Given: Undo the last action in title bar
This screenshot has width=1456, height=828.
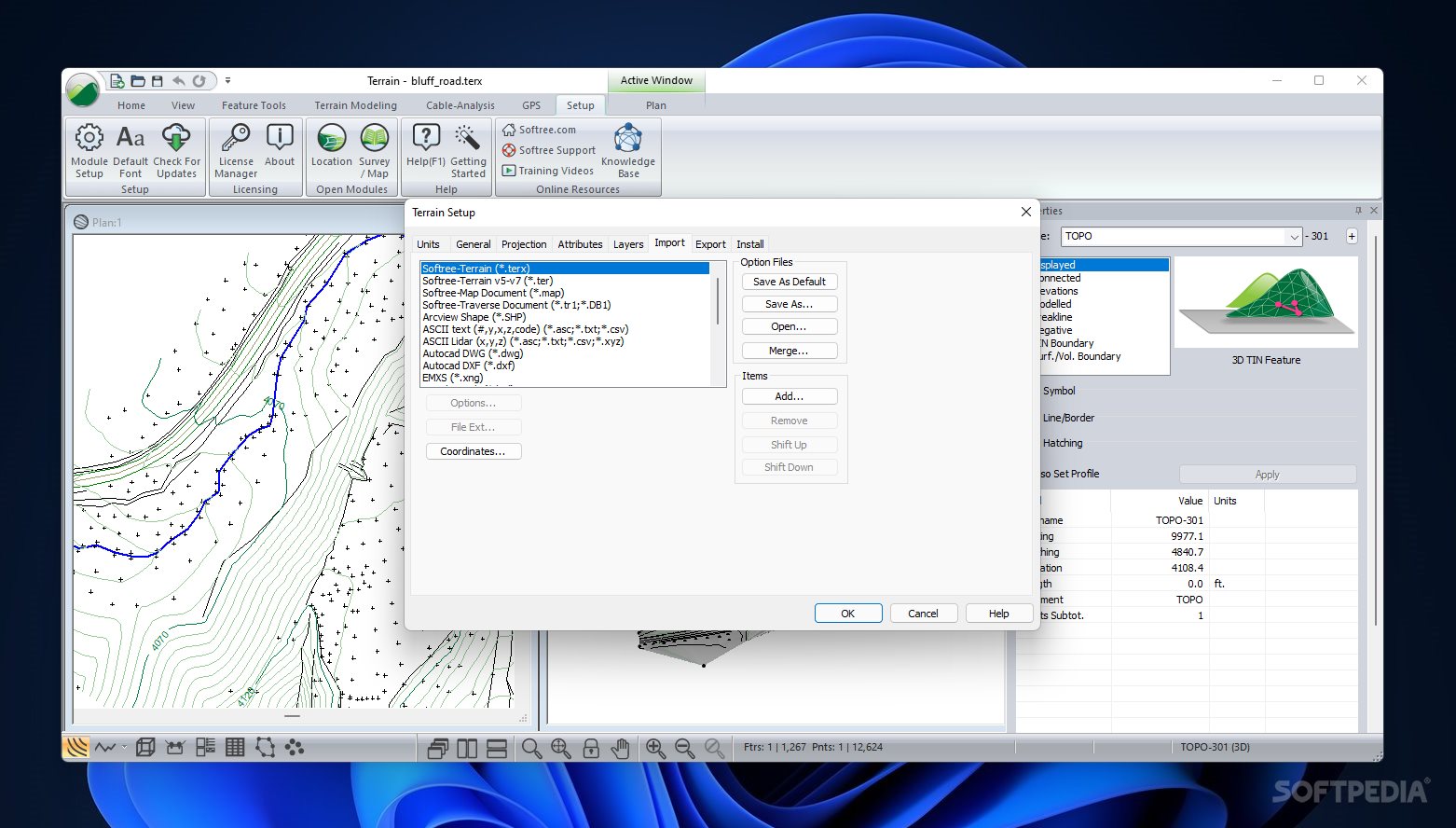Looking at the screenshot, I should 178,81.
